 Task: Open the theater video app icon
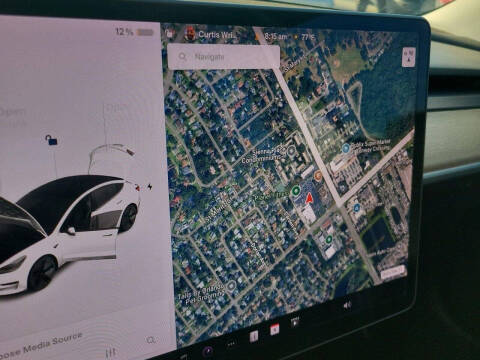tap(295, 322)
